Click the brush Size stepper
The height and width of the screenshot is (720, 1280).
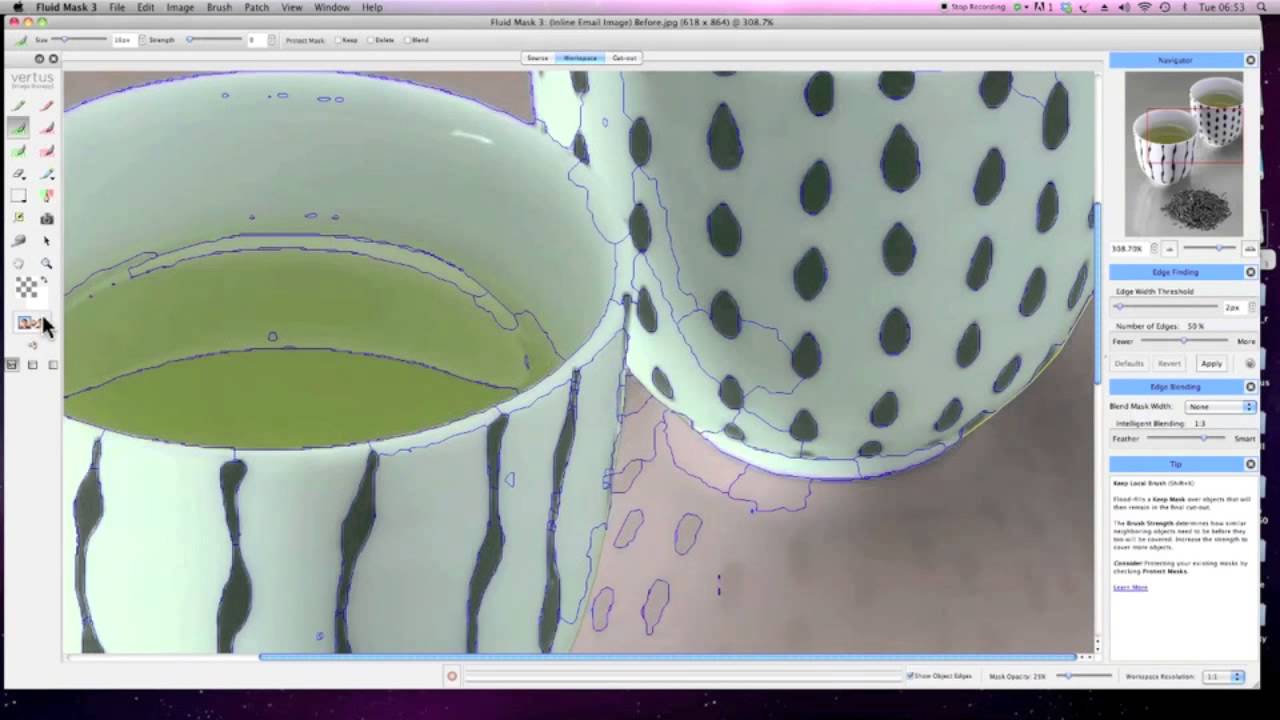142,40
